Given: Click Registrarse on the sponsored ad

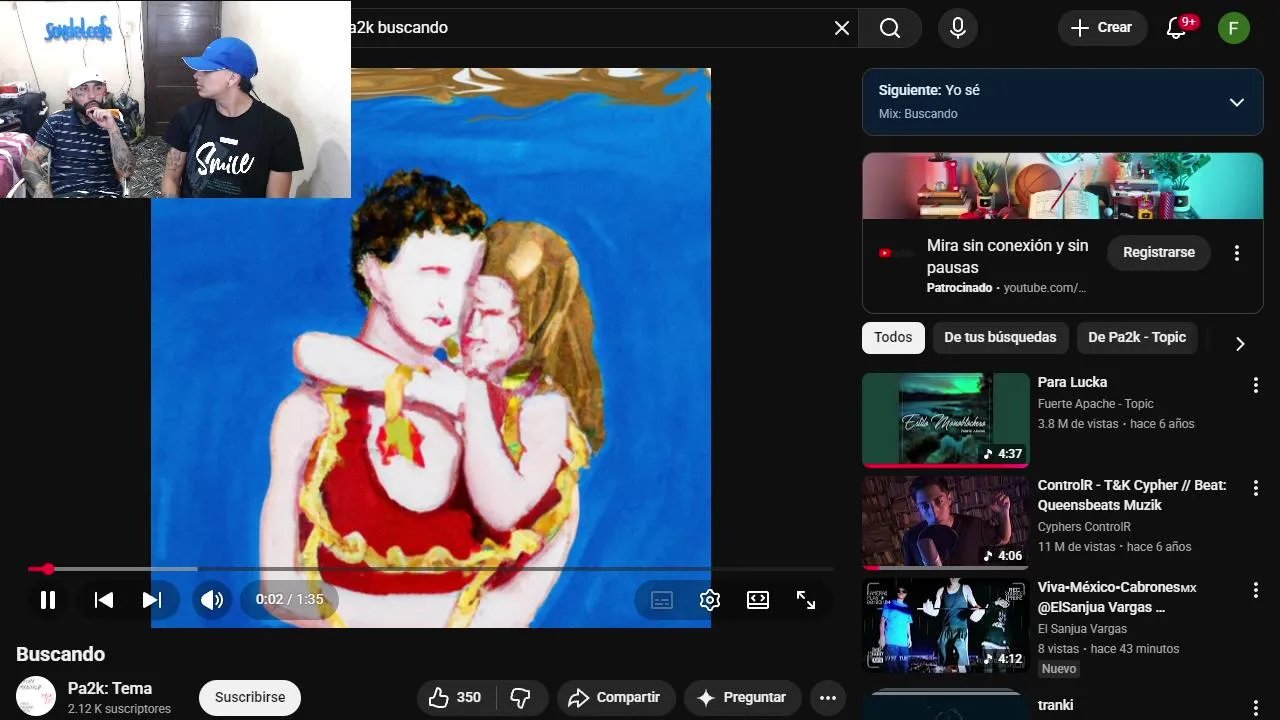Looking at the screenshot, I should point(1158,253).
